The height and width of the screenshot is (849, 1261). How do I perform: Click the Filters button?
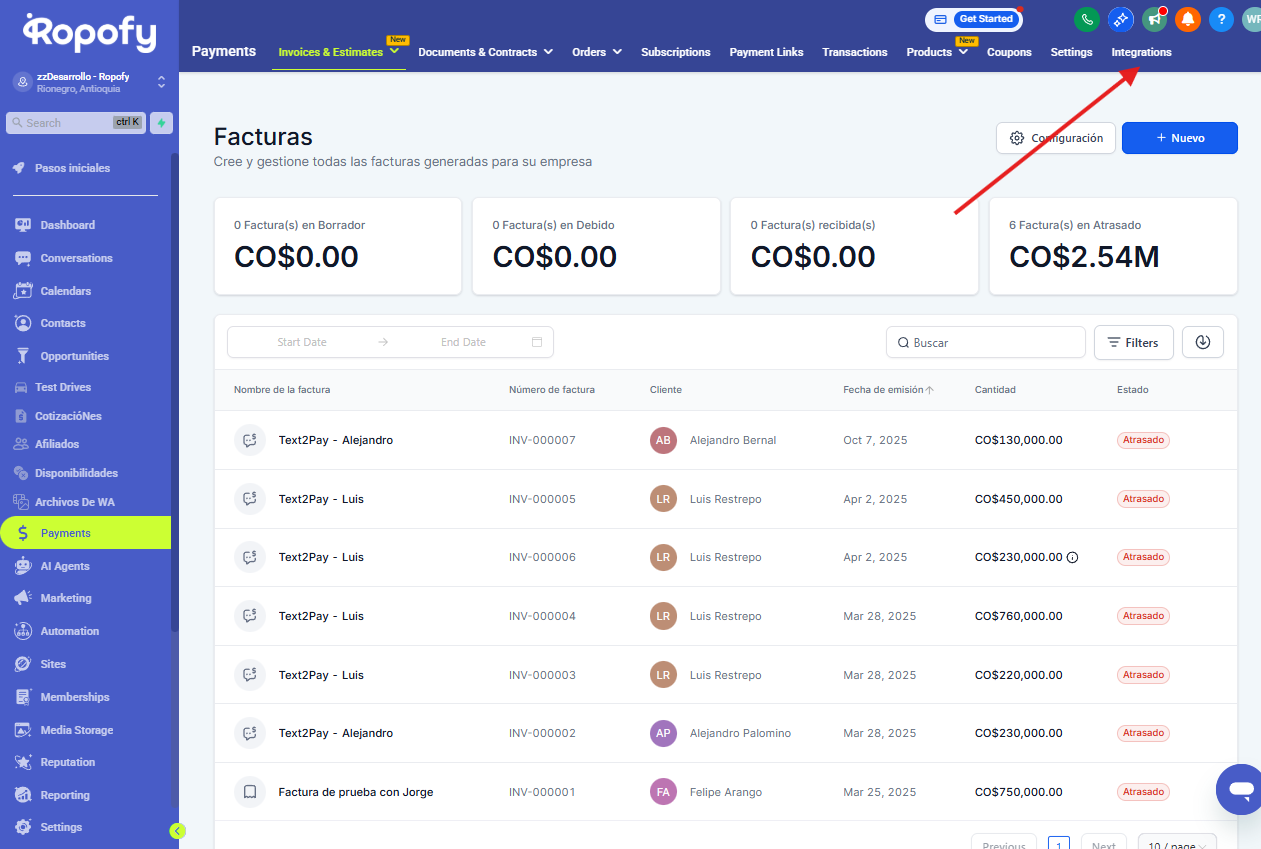coord(1133,342)
